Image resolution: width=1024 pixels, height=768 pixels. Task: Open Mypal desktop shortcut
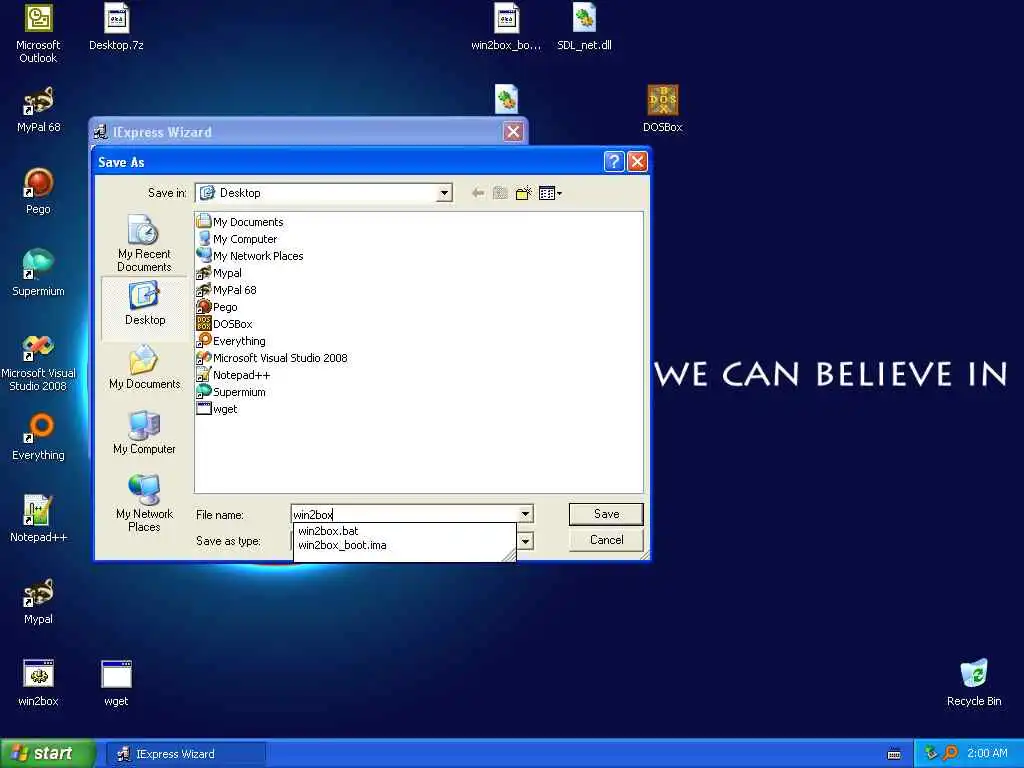tap(38, 601)
